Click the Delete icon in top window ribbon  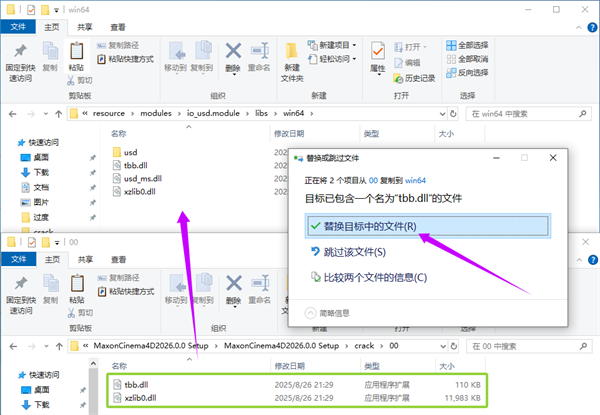[233, 56]
